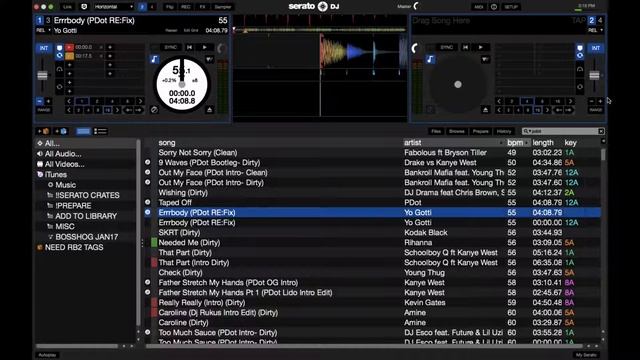The image size is (640, 360).
Task: Toggle INT mode on deck 1
Action: point(44,48)
